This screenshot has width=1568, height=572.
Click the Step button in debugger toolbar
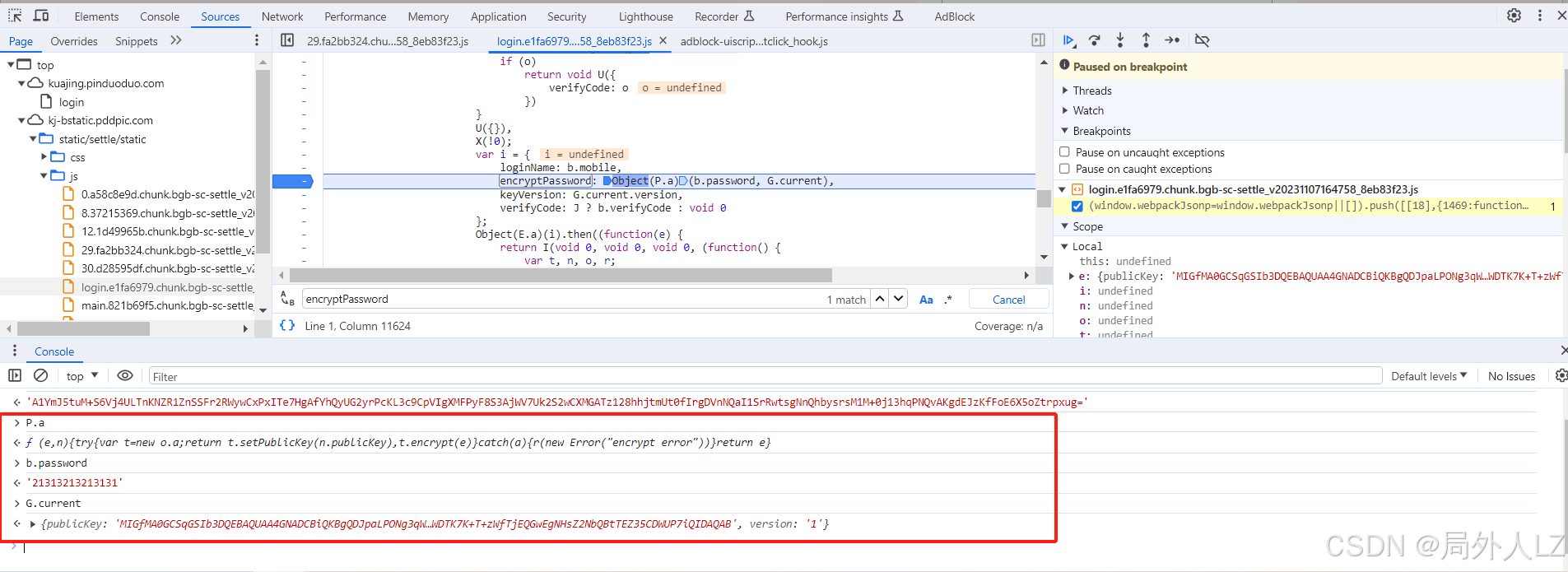click(1172, 40)
